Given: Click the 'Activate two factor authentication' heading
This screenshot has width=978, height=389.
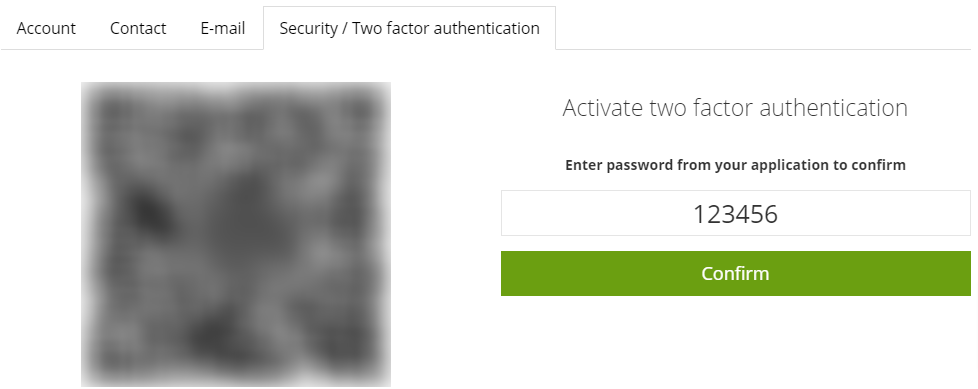Looking at the screenshot, I should pyautogui.click(x=735, y=108).
